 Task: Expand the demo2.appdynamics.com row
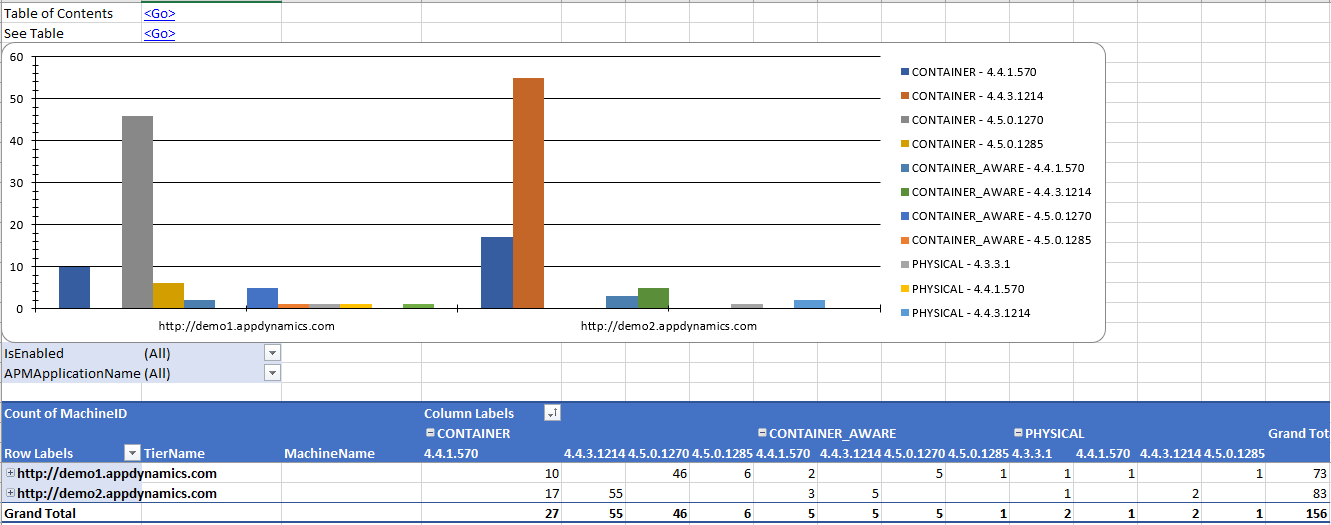[x=11, y=493]
